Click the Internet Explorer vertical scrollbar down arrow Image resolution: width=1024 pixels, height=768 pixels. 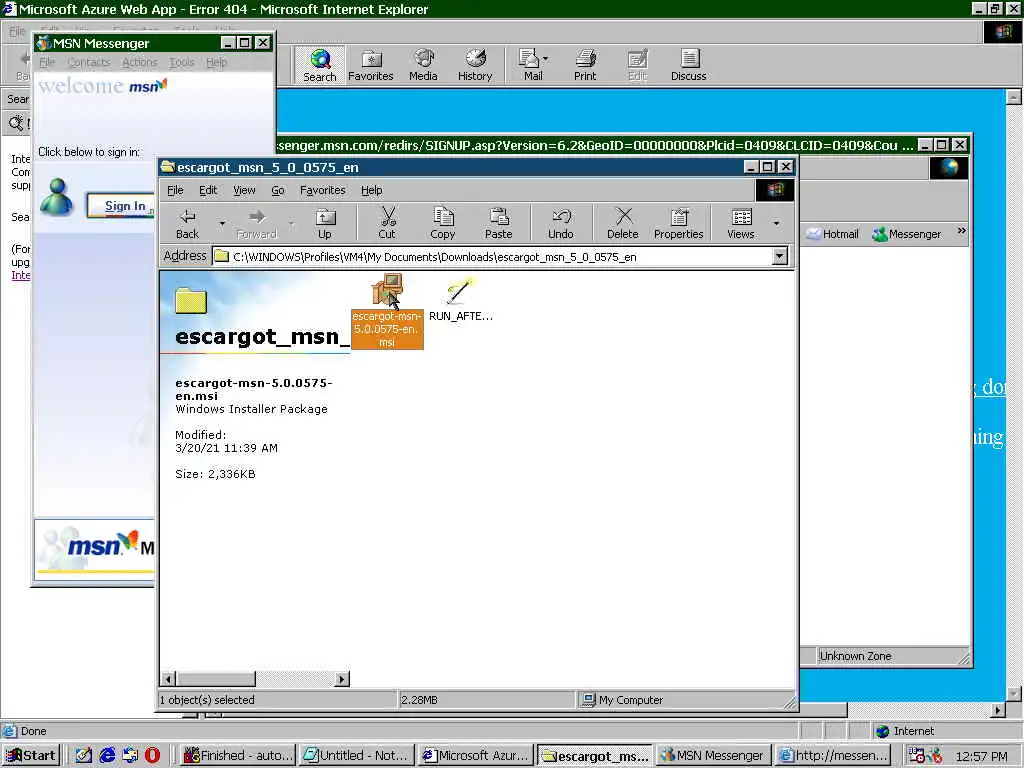pyautogui.click(x=1014, y=694)
